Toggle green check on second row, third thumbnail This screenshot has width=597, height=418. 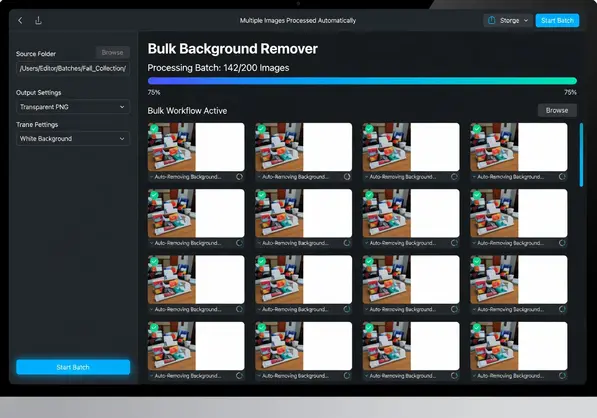click(x=369, y=195)
